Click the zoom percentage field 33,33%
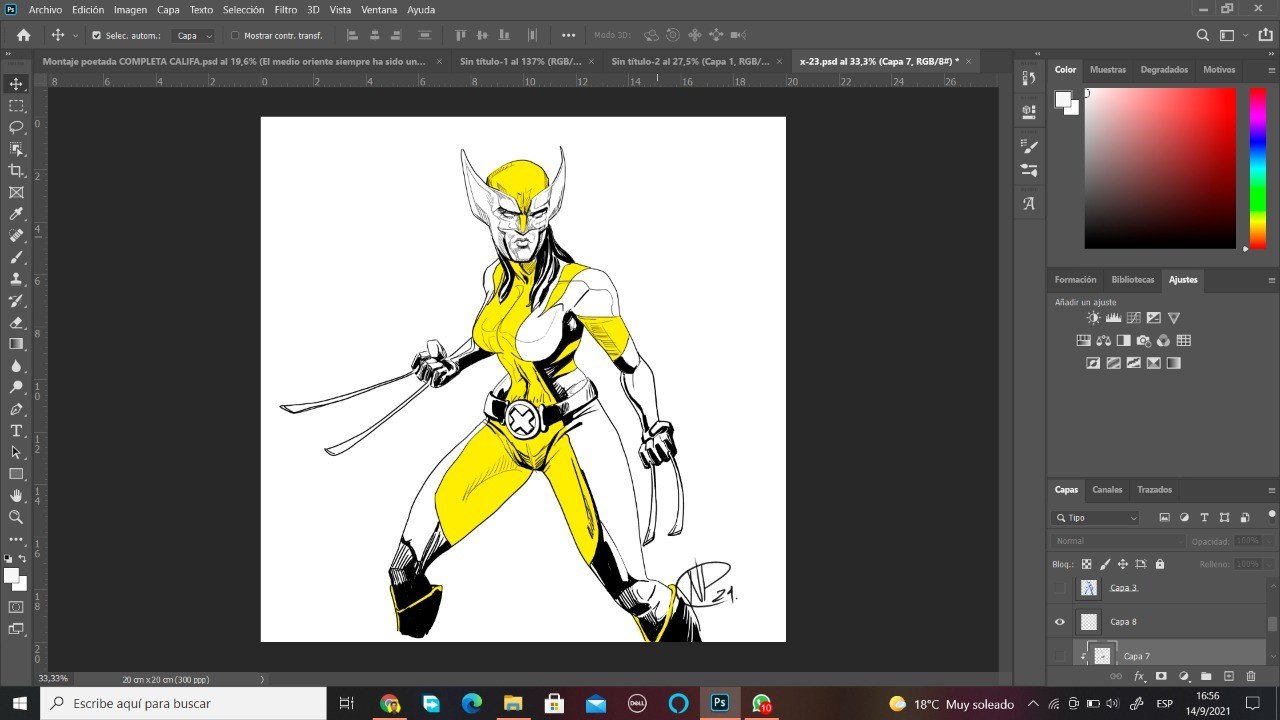This screenshot has height=720, width=1280. (54, 679)
